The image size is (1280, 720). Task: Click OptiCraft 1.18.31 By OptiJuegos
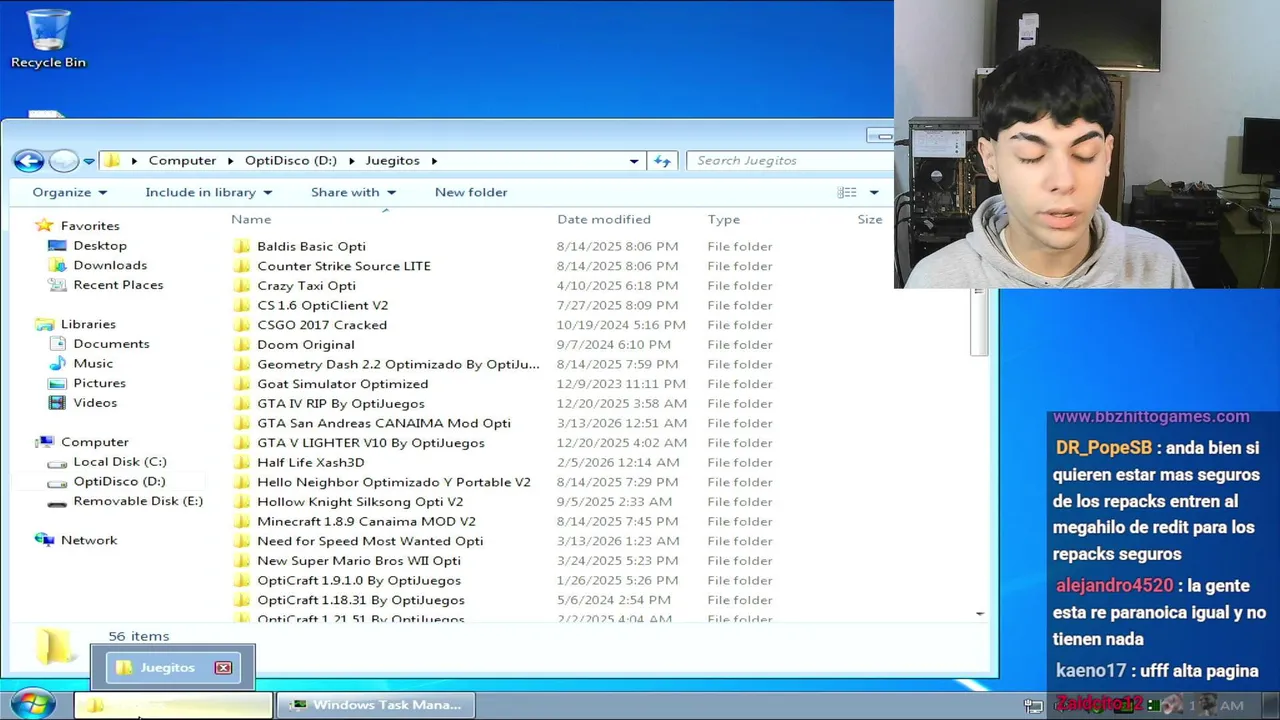pyautogui.click(x=361, y=600)
